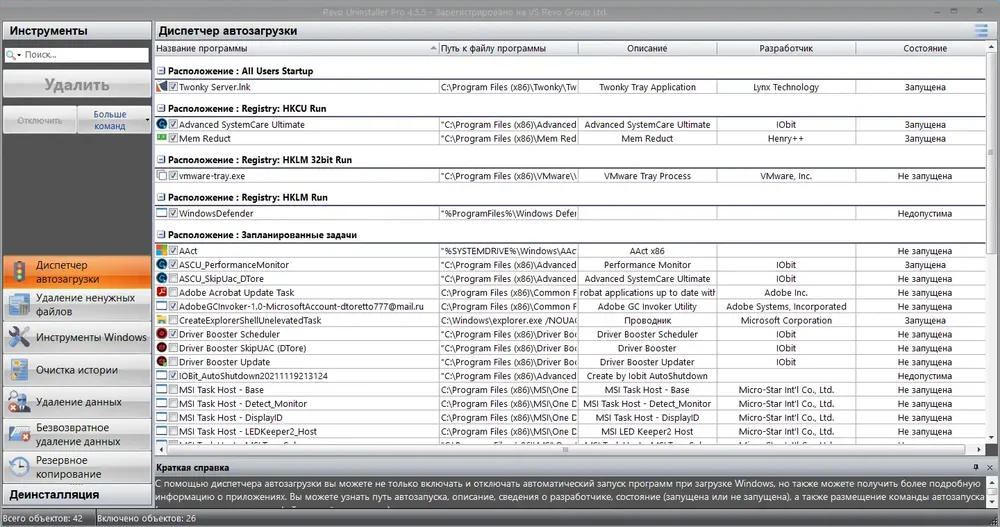The height and width of the screenshot is (527, 1000).
Task: Click the Advanced SystemCare Ultimate row icon
Action: point(161,124)
